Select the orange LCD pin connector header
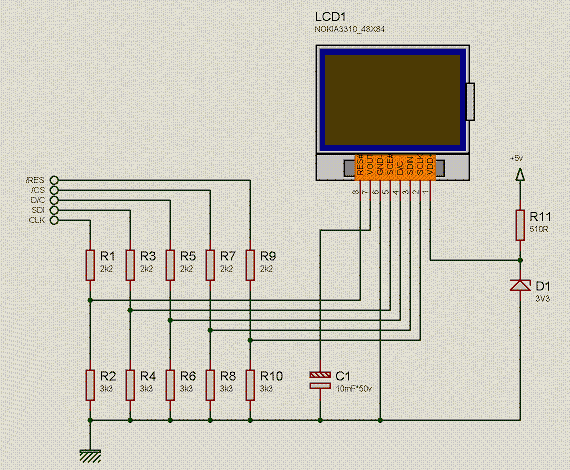Image resolution: width=570 pixels, height=470 pixels. [x=395, y=168]
